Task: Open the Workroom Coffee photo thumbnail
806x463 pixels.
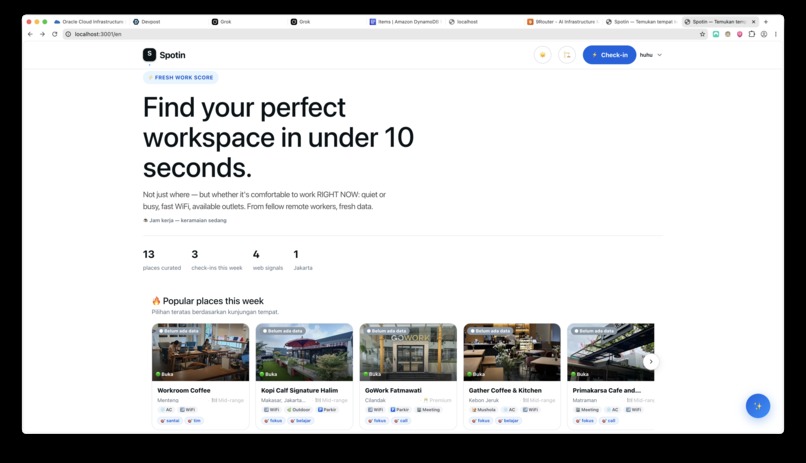Action: pos(200,352)
